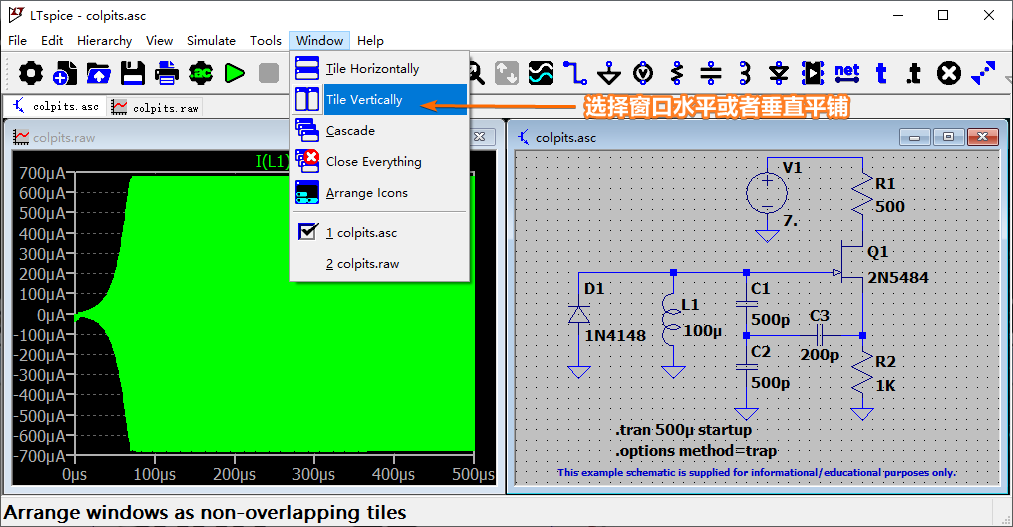Open the settings gear in toolbar
The width and height of the screenshot is (1013, 527).
pyautogui.click(x=31, y=73)
